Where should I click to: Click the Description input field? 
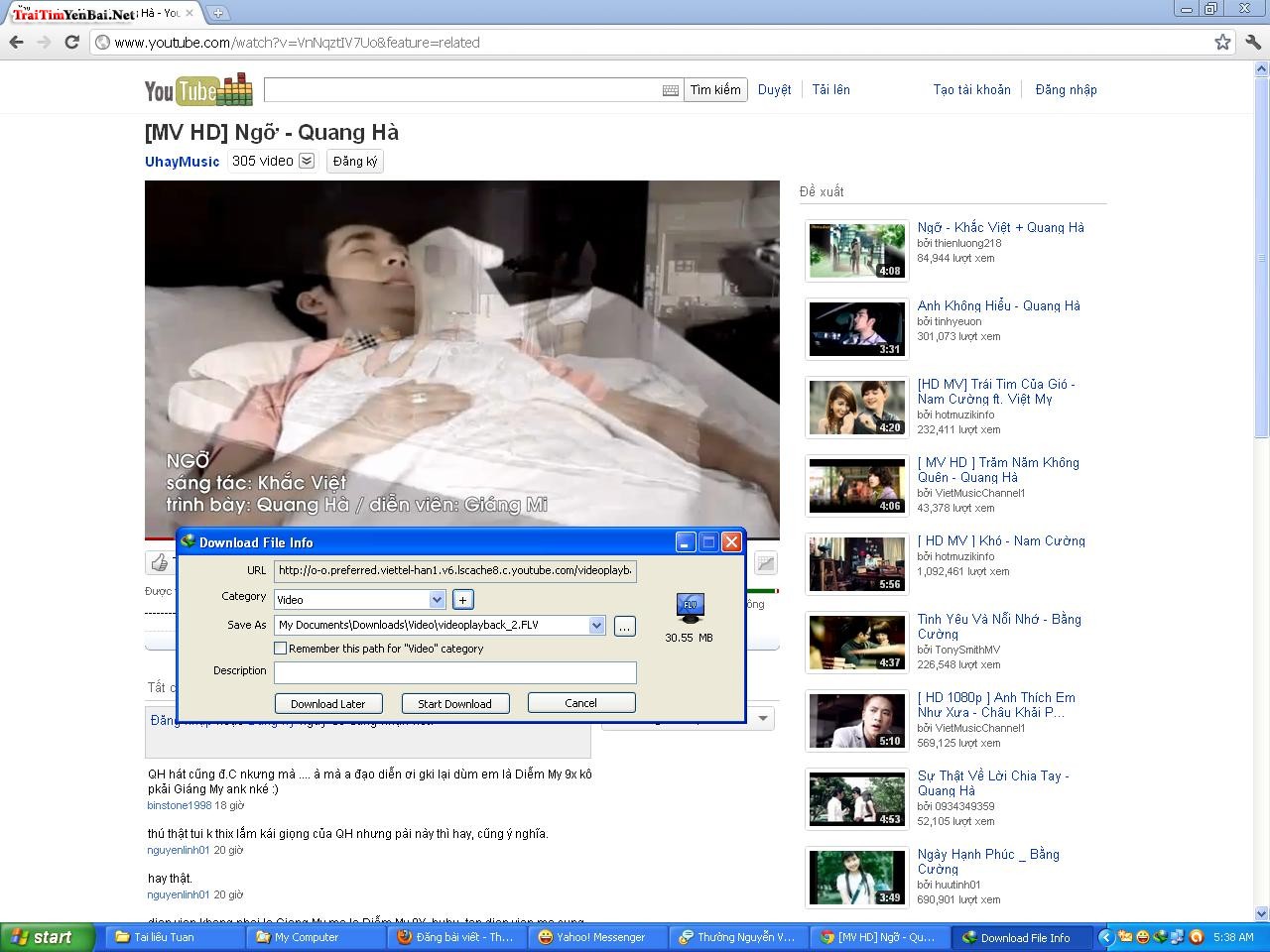[455, 671]
